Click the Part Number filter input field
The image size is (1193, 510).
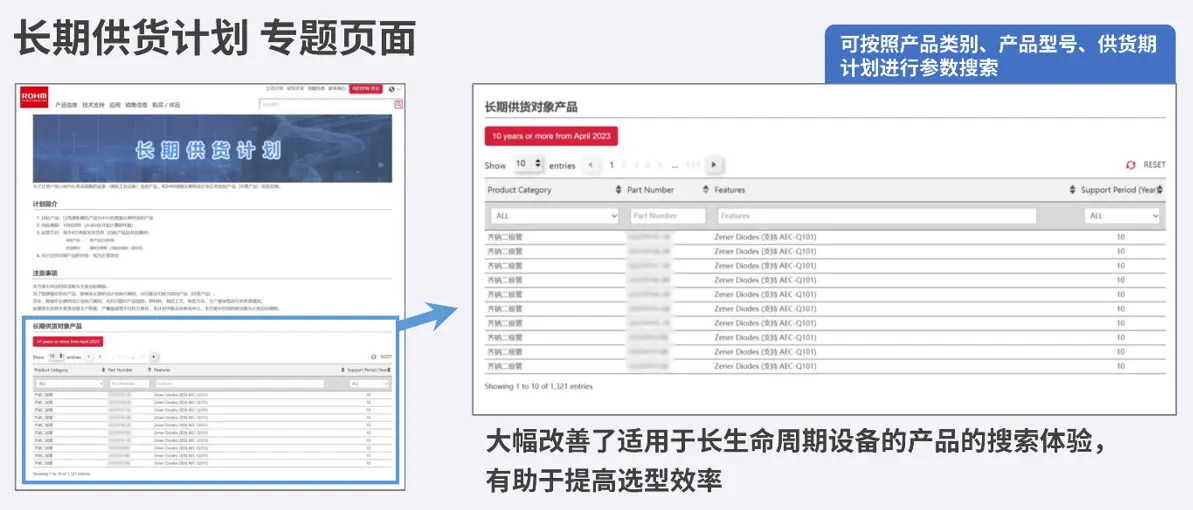pyautogui.click(x=667, y=216)
